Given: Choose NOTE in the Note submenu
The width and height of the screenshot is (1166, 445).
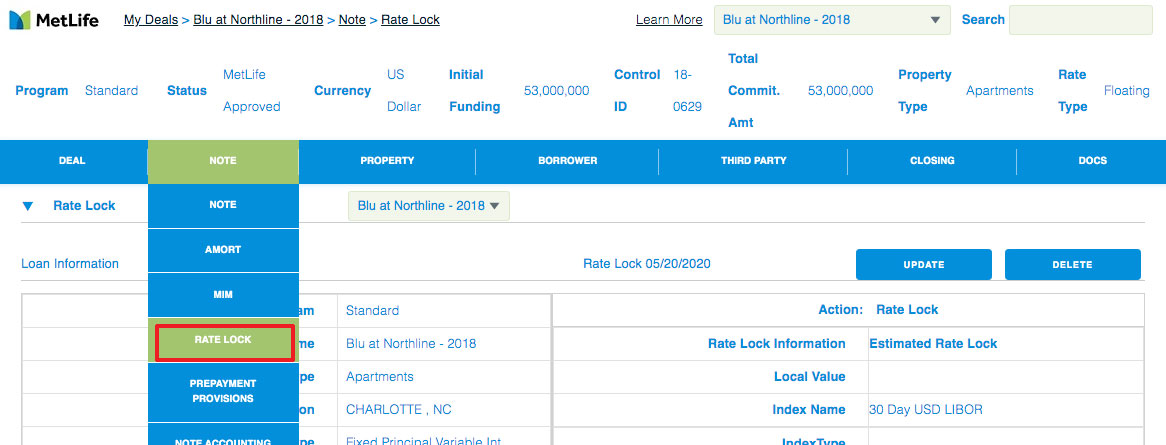Looking at the screenshot, I should pos(223,205).
